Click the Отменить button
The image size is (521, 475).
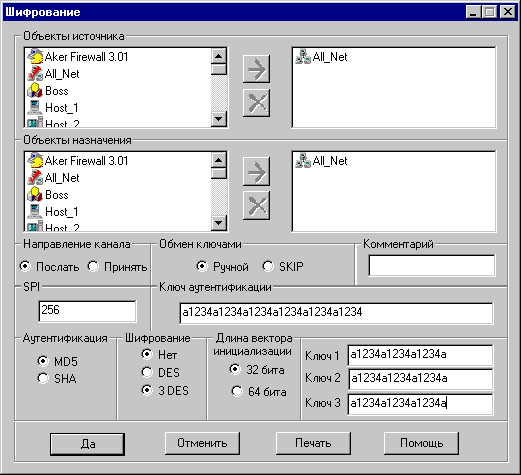coord(202,443)
